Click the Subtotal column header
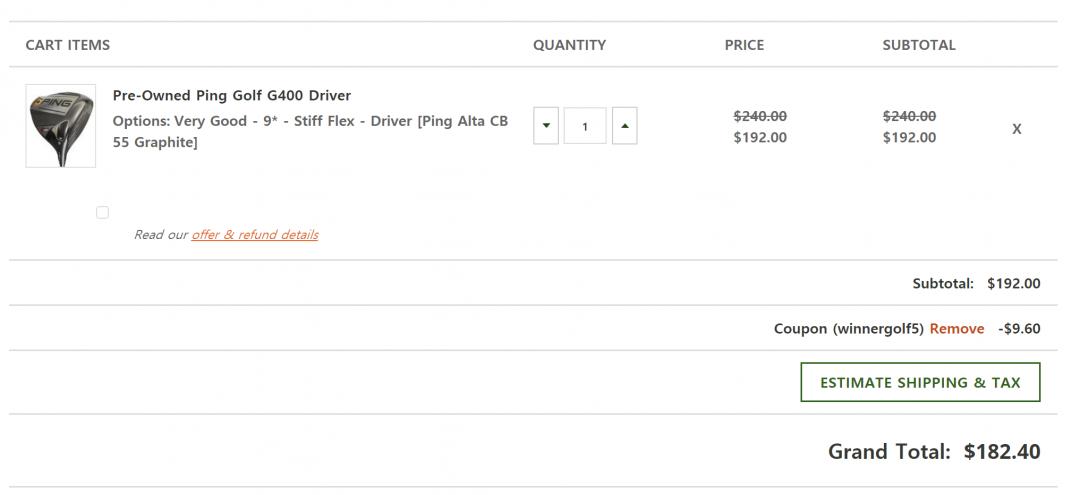 click(918, 45)
